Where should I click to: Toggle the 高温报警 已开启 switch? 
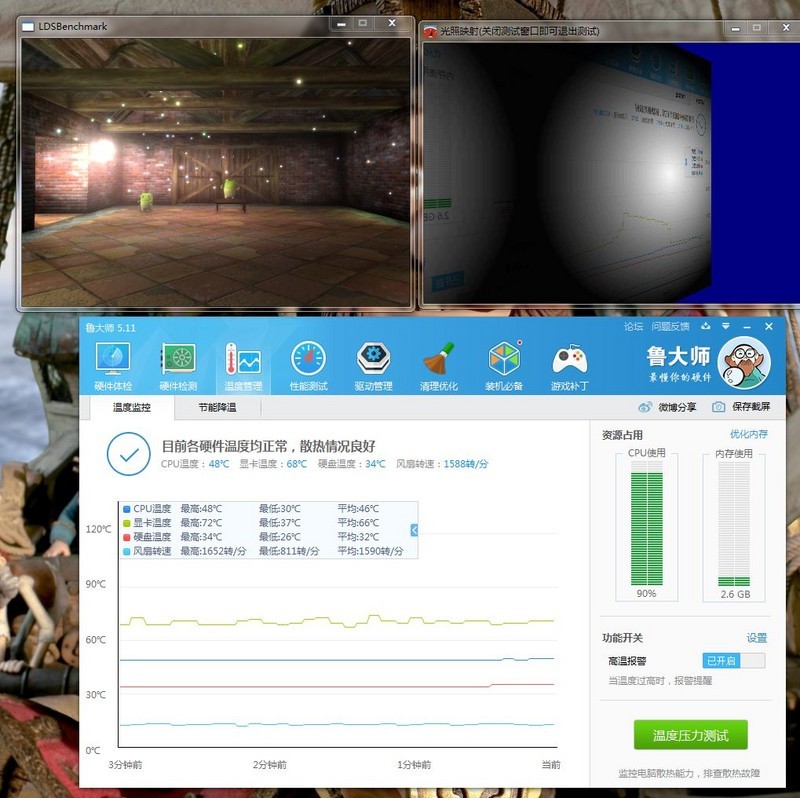pos(733,661)
